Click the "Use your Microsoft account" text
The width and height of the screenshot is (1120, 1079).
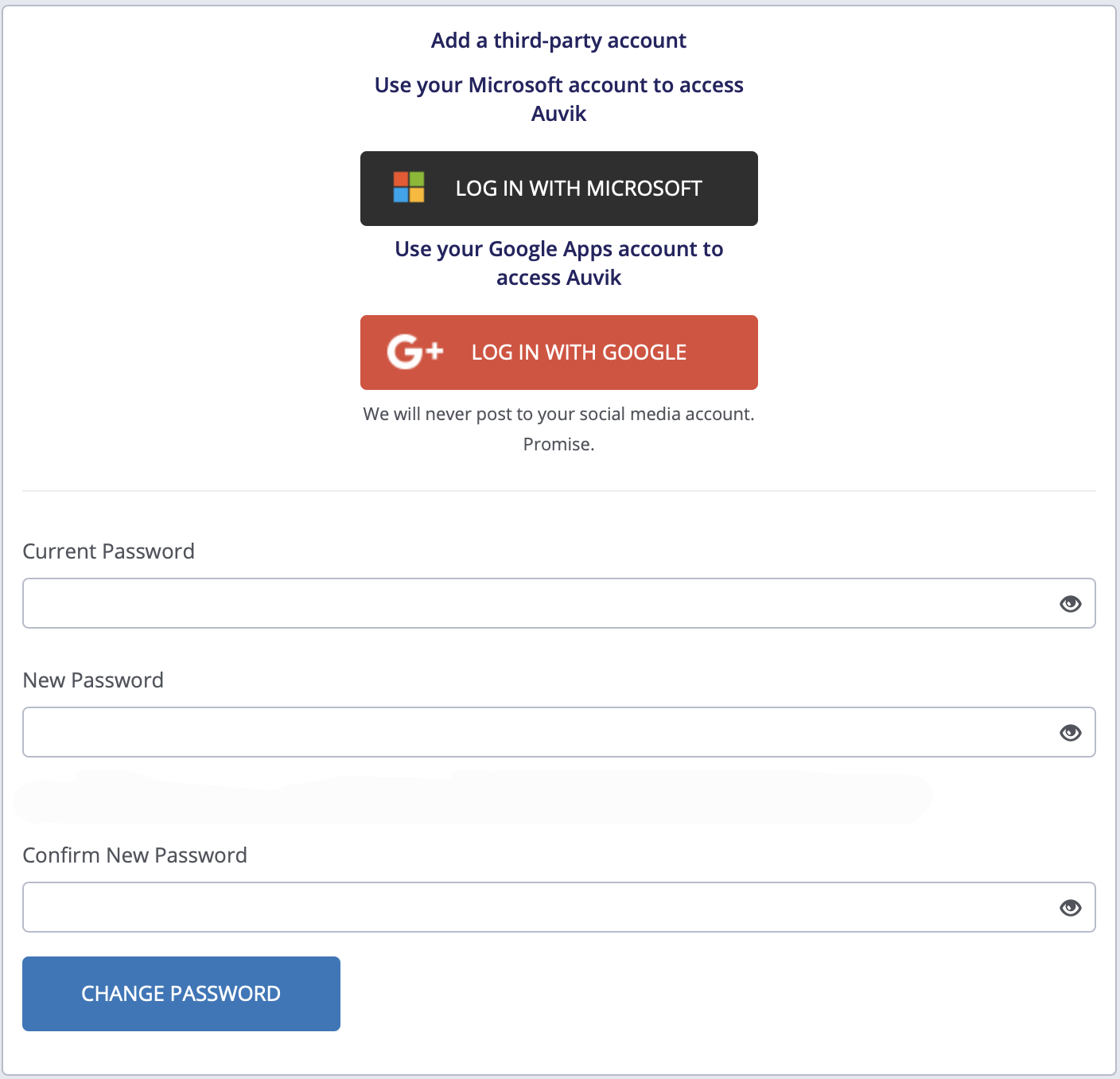tap(559, 99)
